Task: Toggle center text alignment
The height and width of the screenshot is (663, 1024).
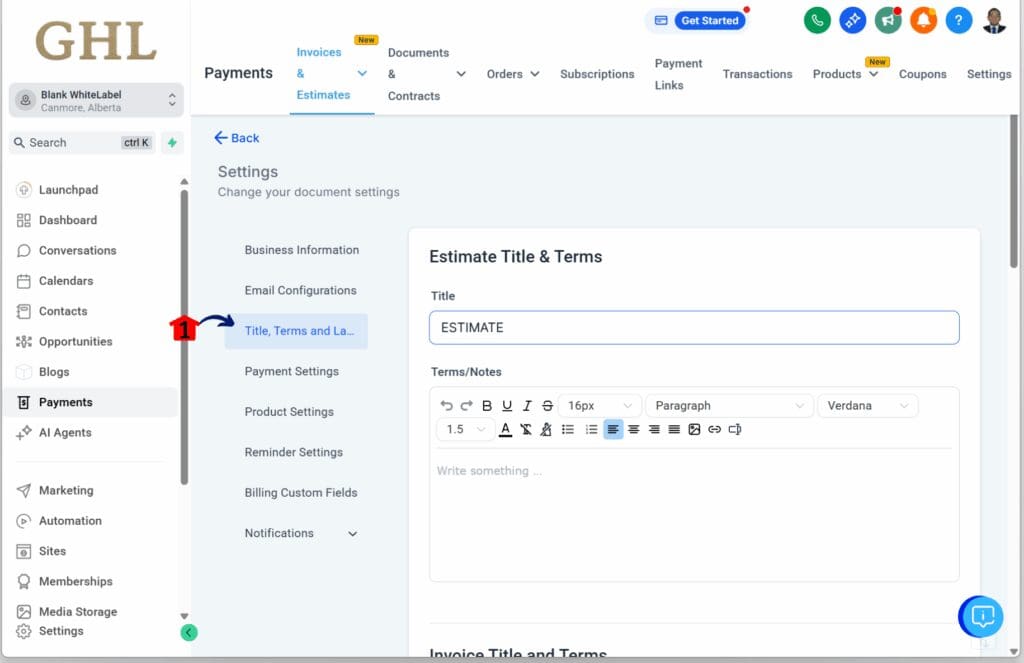Action: click(x=634, y=429)
